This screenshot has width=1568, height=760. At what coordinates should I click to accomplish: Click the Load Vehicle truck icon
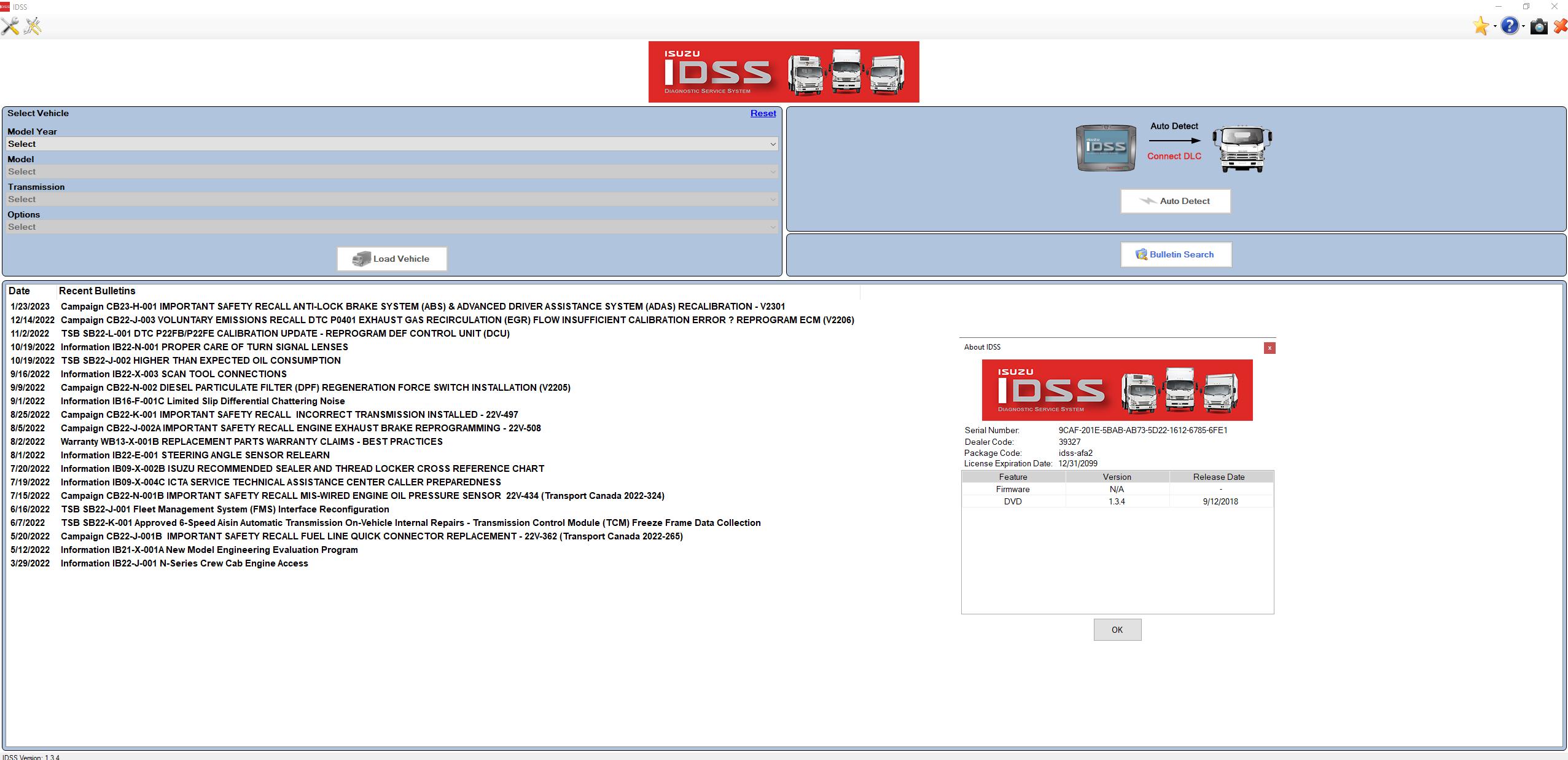(362, 258)
